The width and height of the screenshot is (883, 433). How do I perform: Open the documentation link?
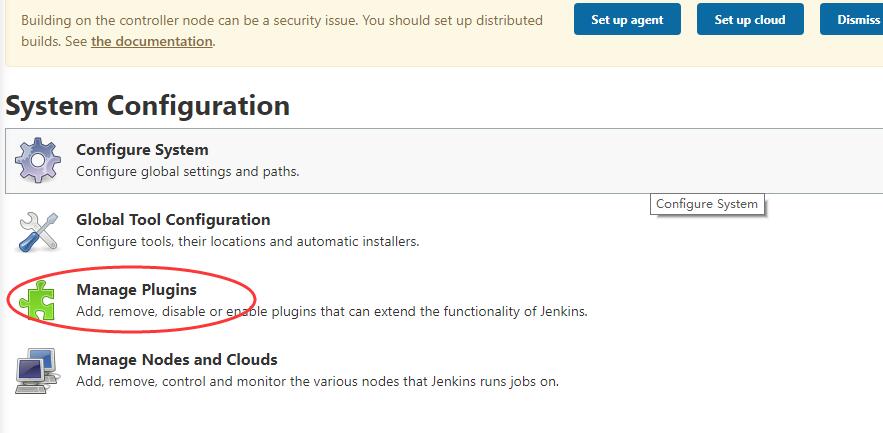151,42
